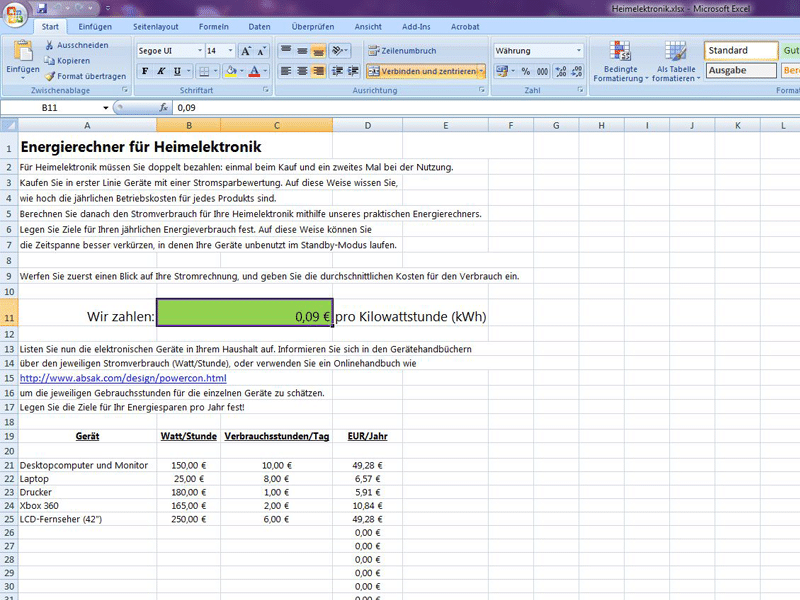Open the absak.com powercon hyperlink
Image resolution: width=800 pixels, height=600 pixels.
coord(123,378)
